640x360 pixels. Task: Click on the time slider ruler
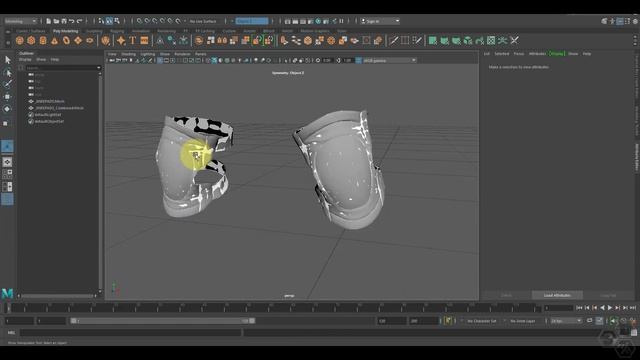[x=273, y=308]
